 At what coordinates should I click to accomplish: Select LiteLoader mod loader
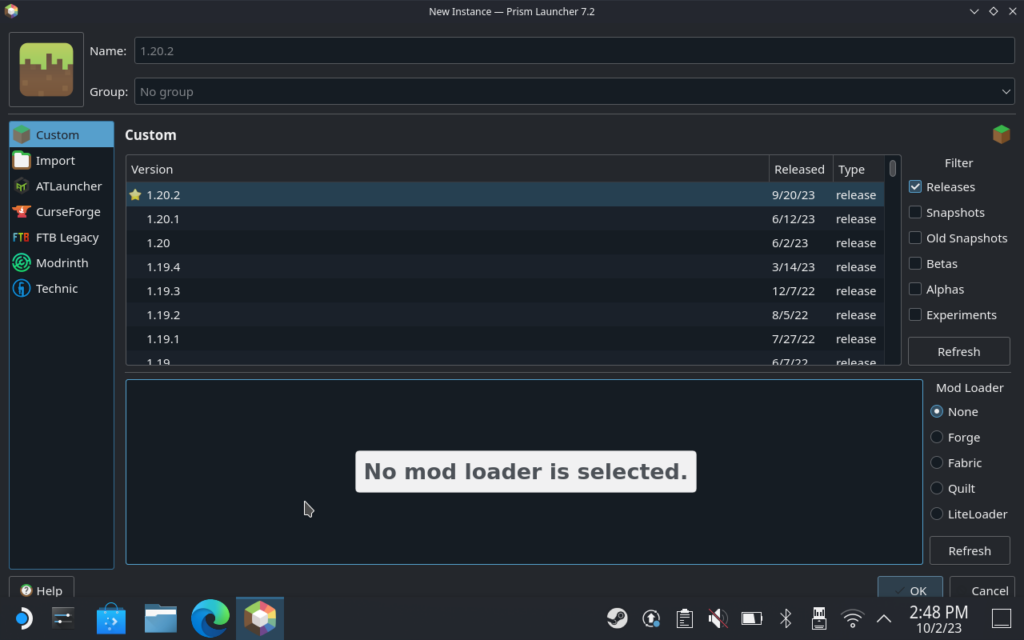point(936,514)
